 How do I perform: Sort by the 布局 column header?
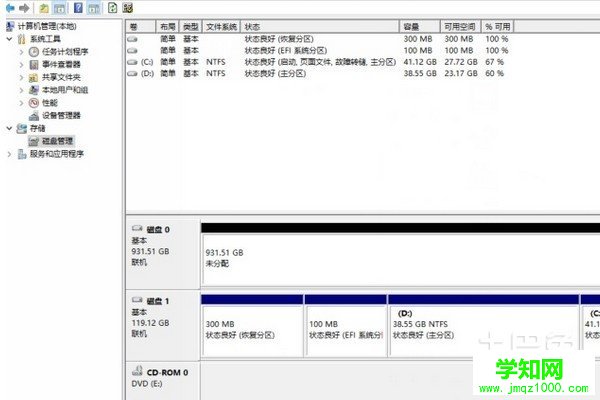point(168,26)
